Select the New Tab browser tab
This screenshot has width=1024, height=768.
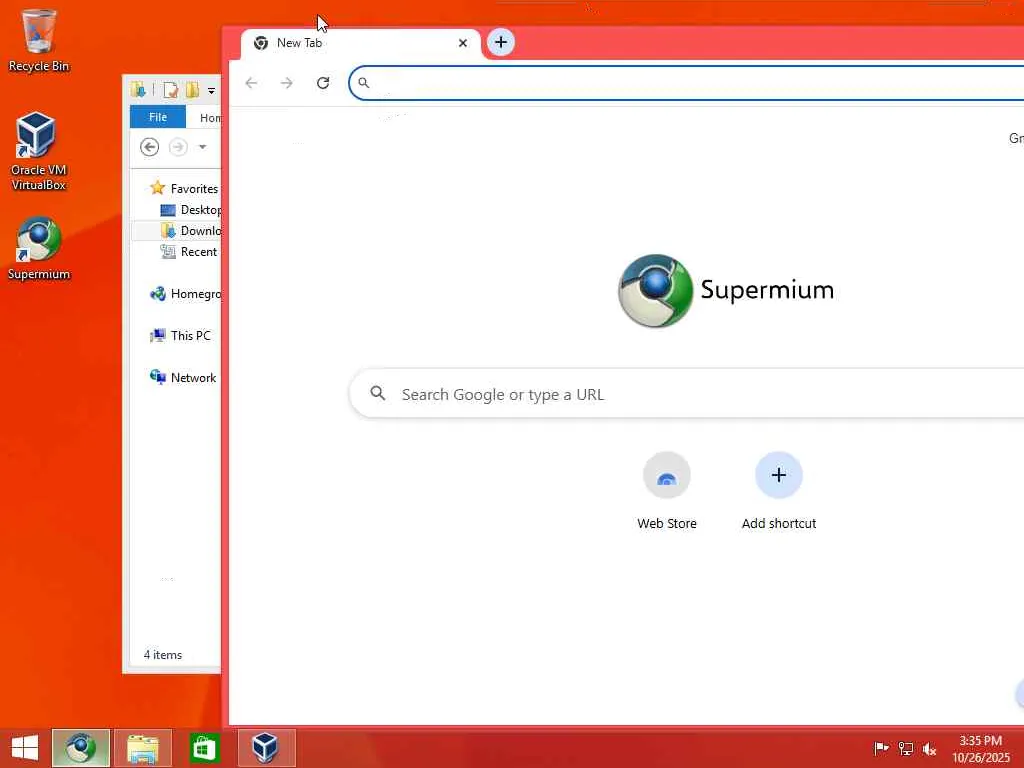click(360, 43)
